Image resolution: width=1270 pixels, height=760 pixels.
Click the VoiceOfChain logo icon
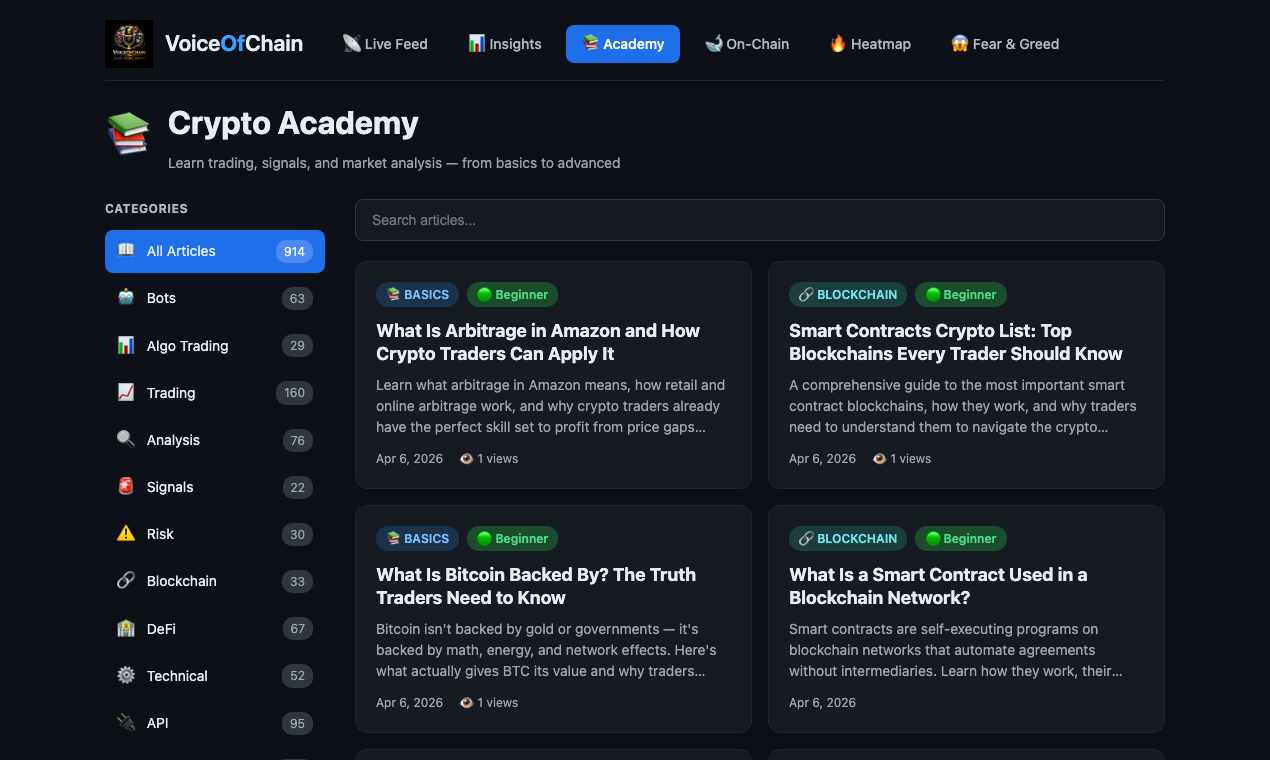click(128, 43)
